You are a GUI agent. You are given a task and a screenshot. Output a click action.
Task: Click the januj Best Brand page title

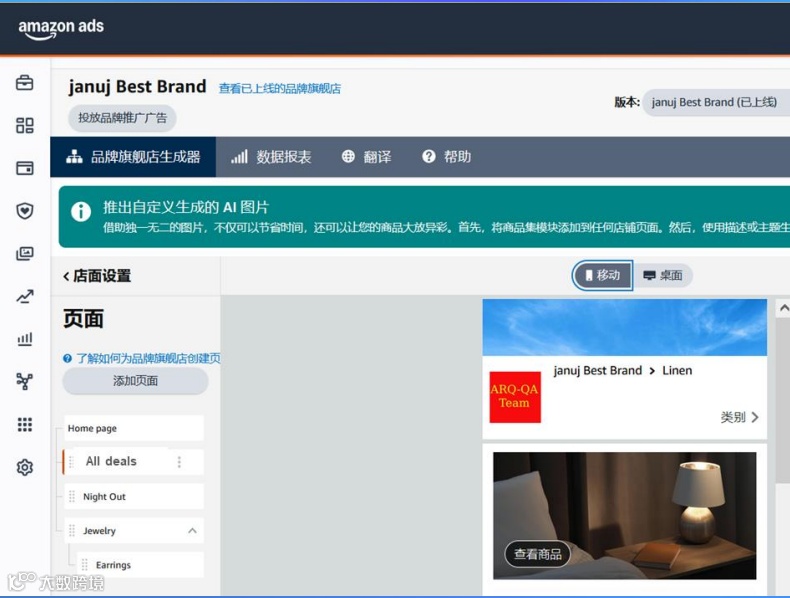coord(138,87)
